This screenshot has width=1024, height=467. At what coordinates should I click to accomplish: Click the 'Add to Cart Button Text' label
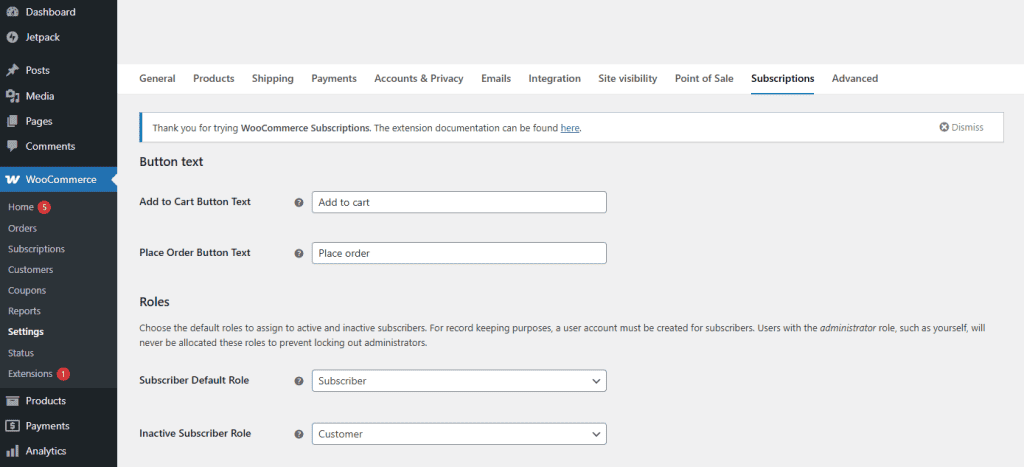click(x=195, y=202)
